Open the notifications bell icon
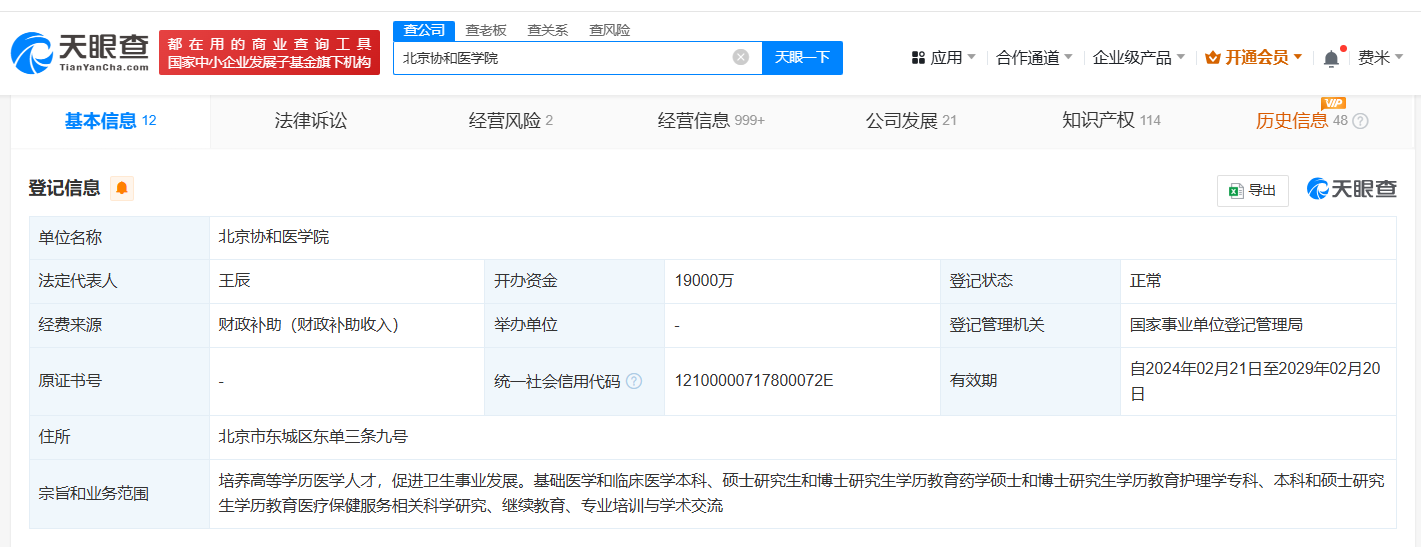The height and width of the screenshot is (547, 1421). coord(1331,58)
